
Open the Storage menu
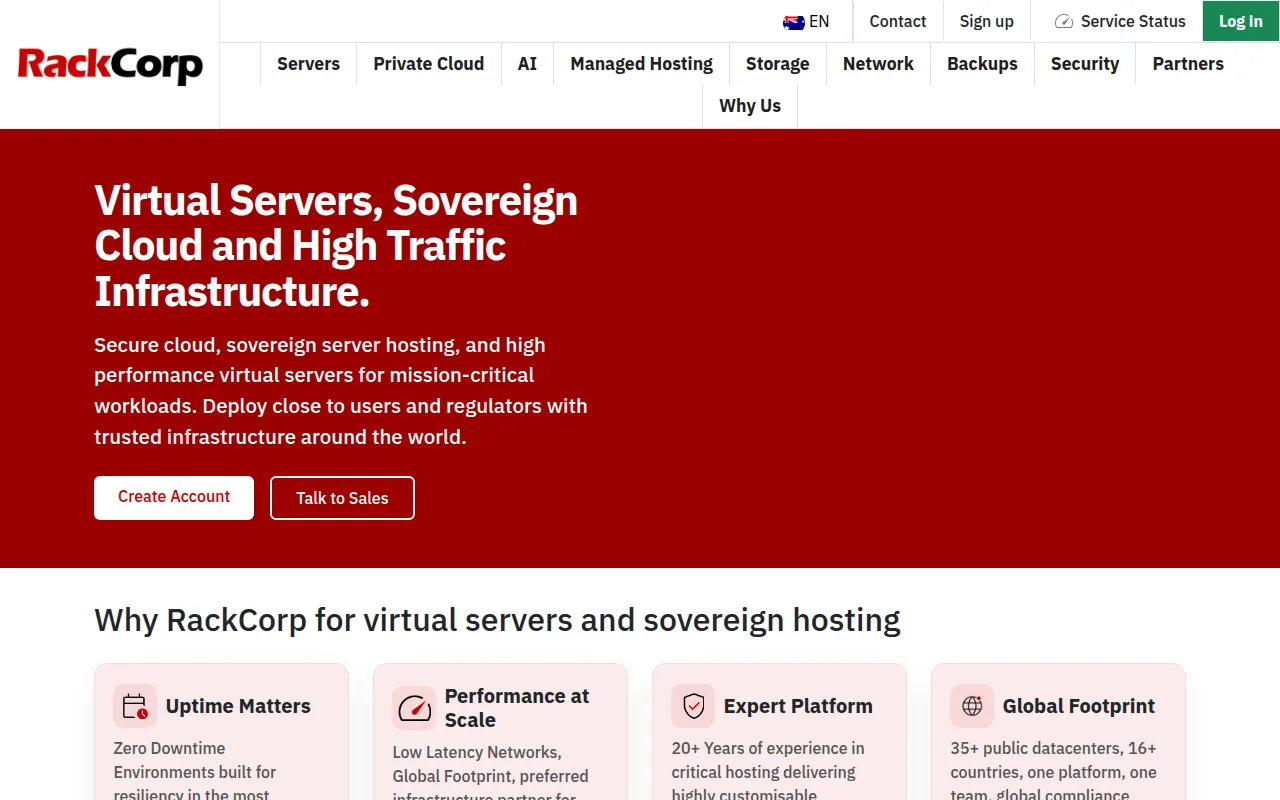coord(778,64)
